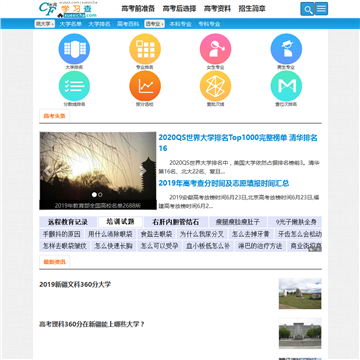
Task: Open the hamburger menu button
Action: point(321,9)
